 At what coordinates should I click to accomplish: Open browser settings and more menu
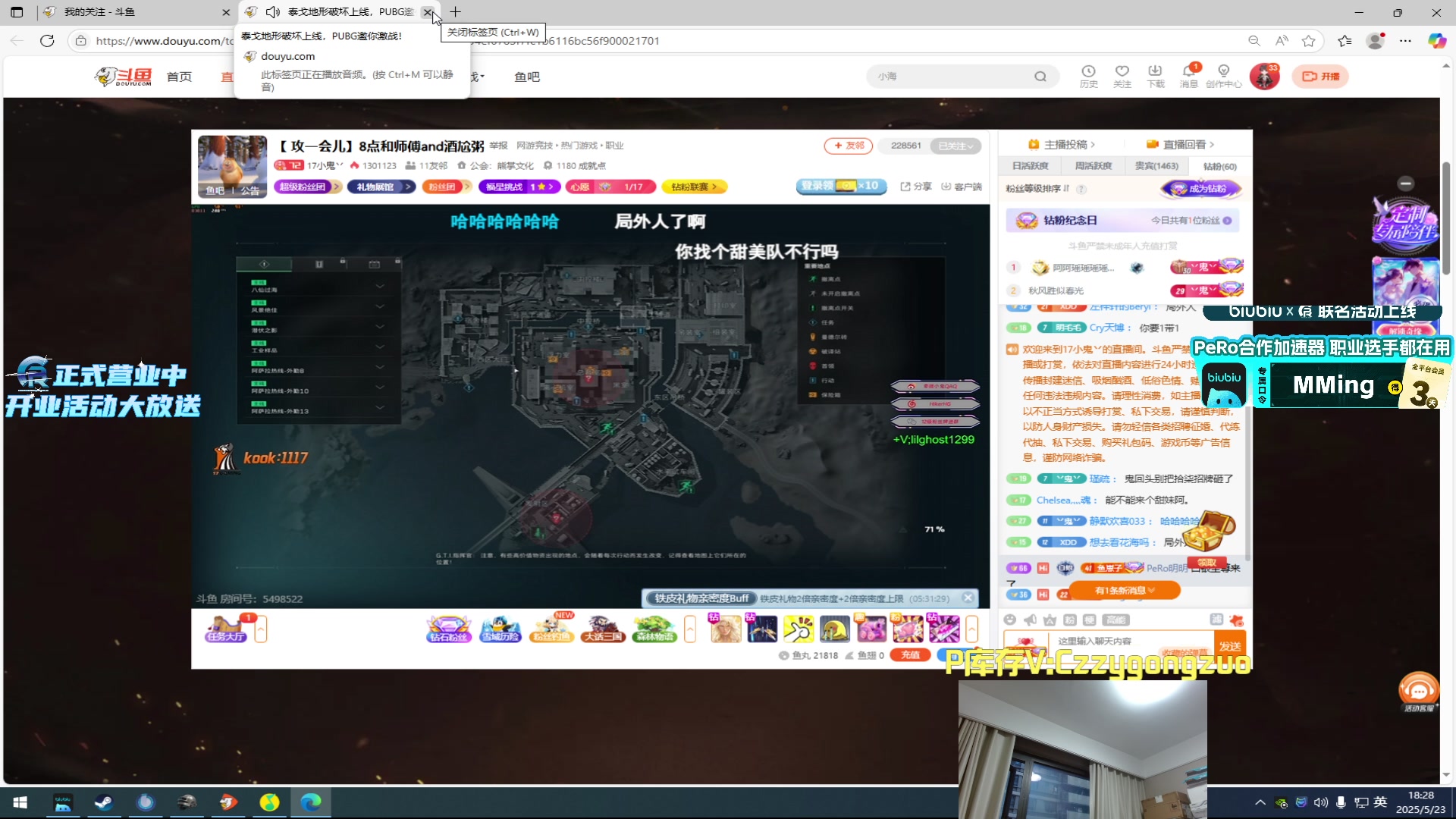coord(1405,41)
